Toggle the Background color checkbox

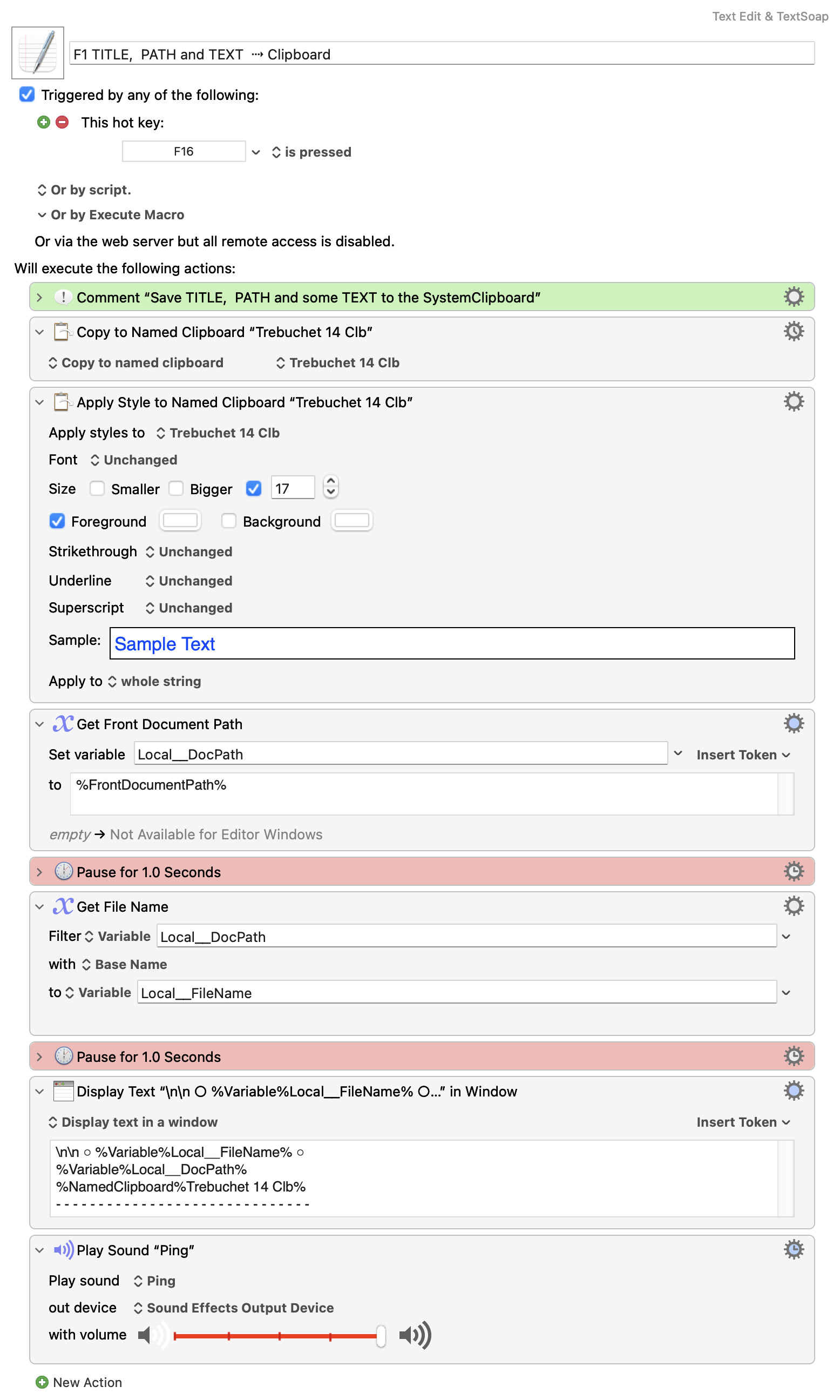(x=229, y=521)
